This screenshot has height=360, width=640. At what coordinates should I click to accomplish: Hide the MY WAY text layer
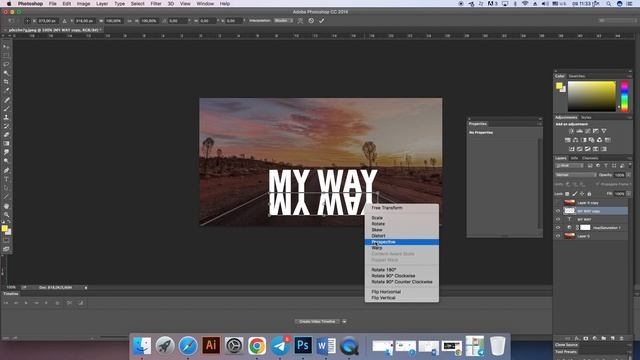pos(558,219)
